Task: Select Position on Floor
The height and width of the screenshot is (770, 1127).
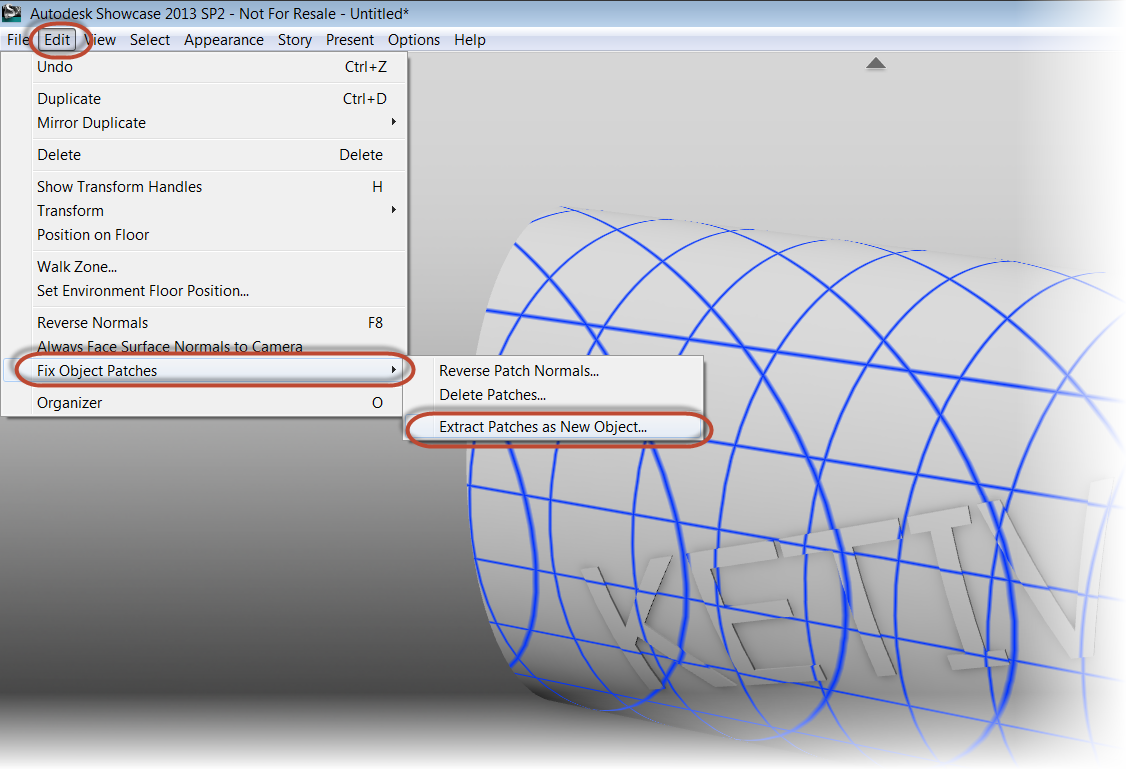Action: [x=93, y=234]
